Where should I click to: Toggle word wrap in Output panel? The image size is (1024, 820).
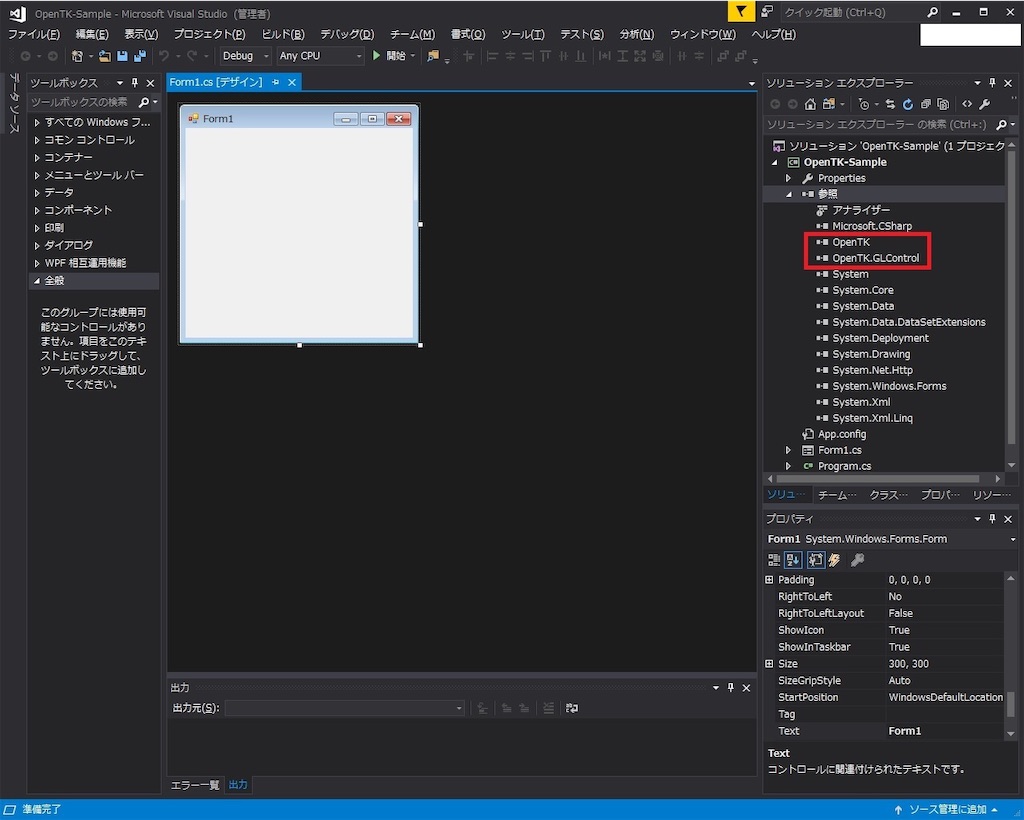(571, 708)
